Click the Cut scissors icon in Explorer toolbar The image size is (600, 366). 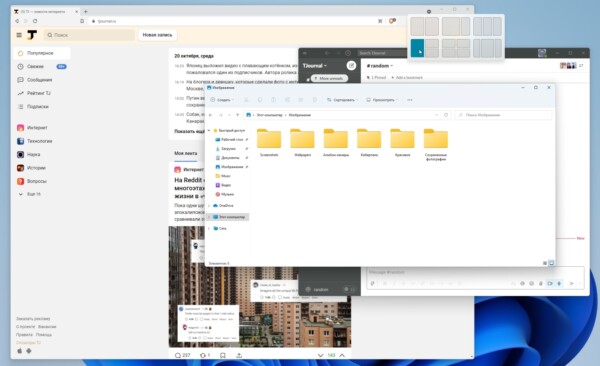pyautogui.click(x=246, y=100)
